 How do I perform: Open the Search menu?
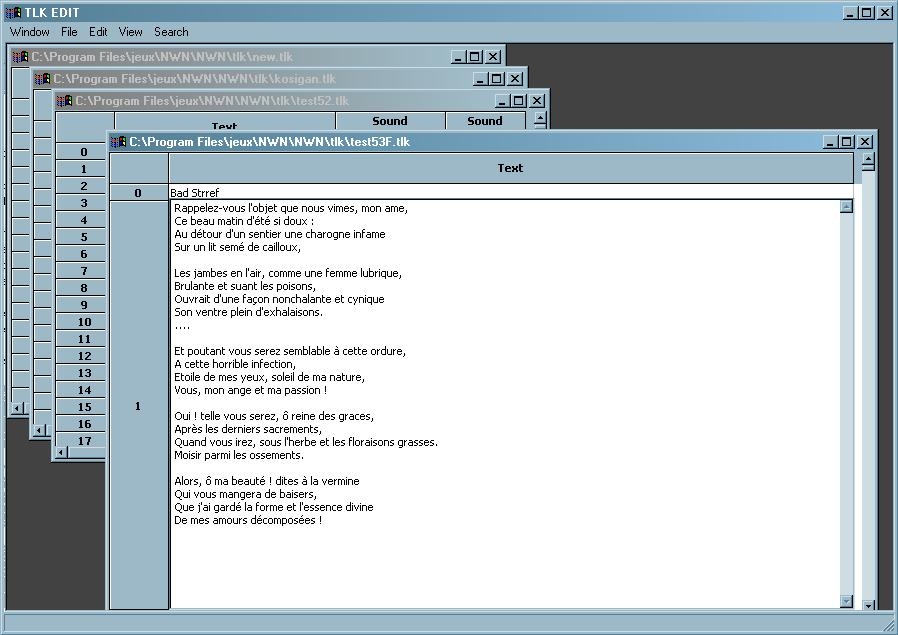coord(171,32)
